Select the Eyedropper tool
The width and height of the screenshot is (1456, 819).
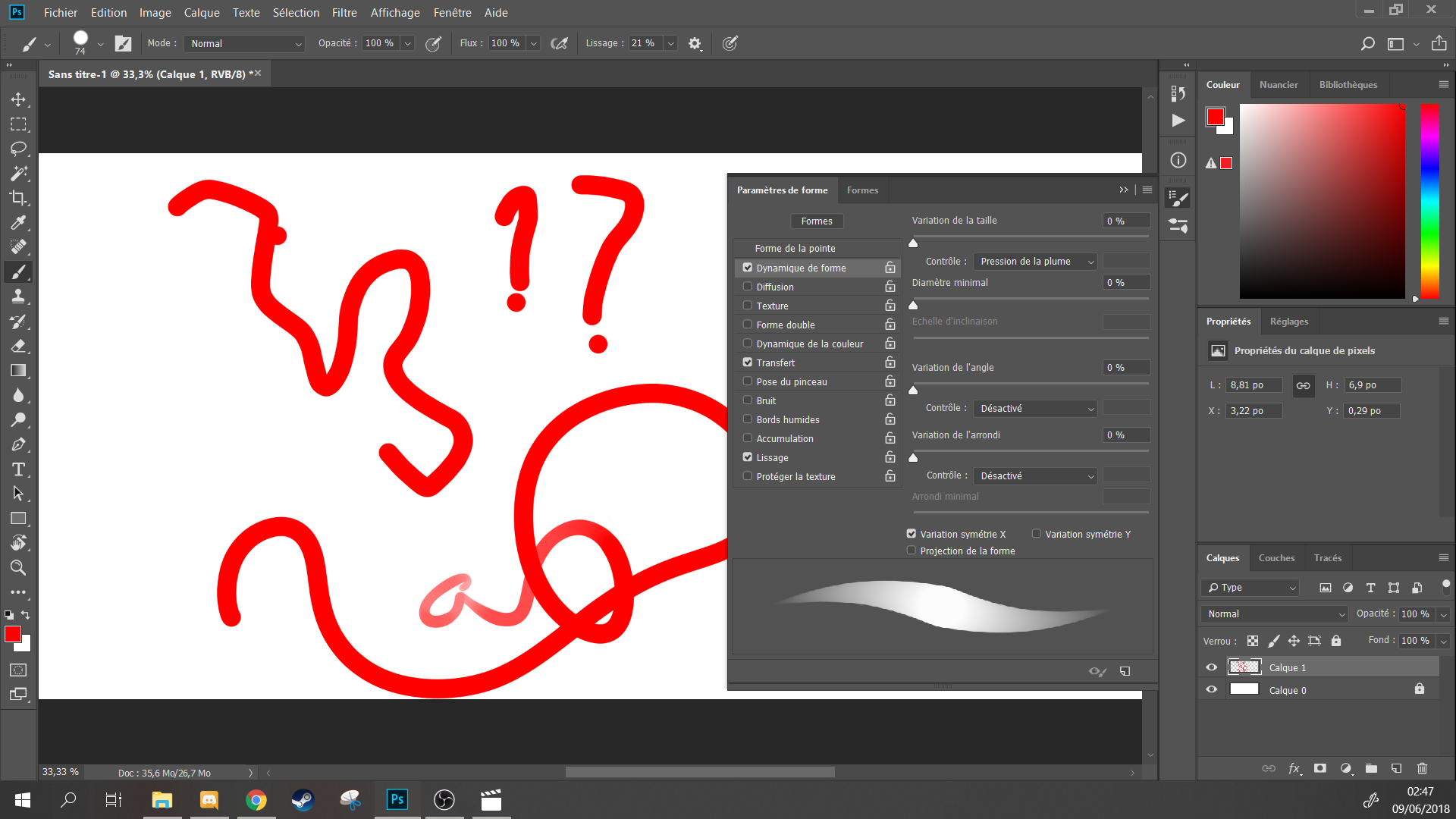19,223
